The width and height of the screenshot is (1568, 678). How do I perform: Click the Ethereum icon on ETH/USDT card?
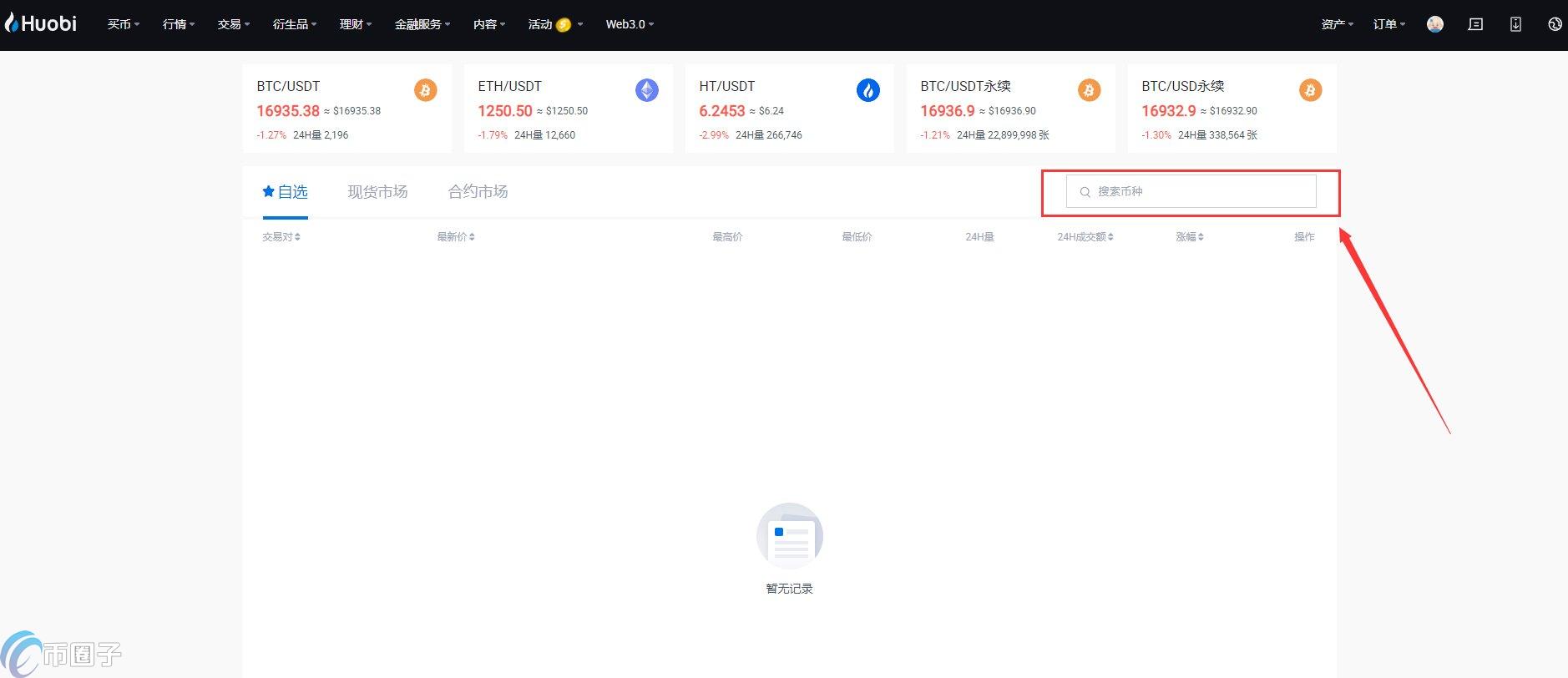[x=646, y=90]
